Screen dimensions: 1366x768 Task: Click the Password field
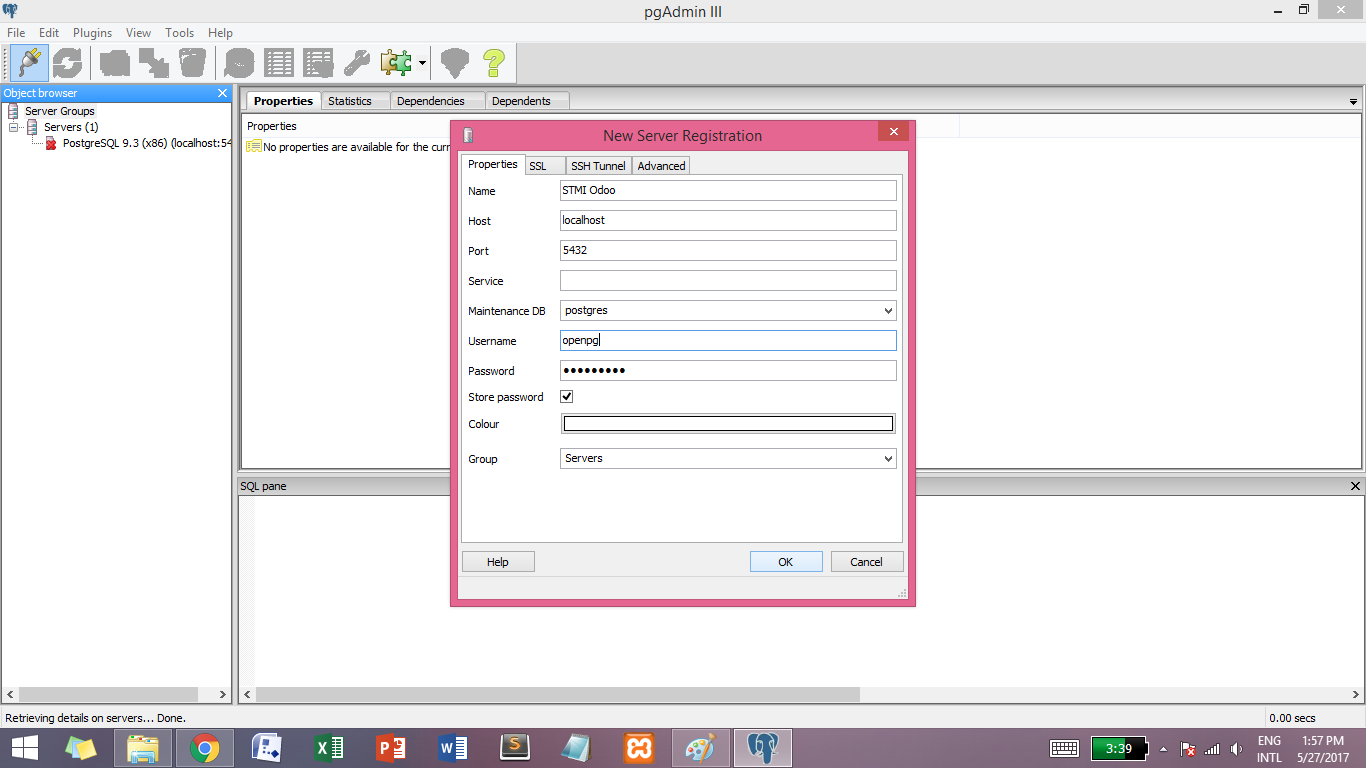click(728, 370)
